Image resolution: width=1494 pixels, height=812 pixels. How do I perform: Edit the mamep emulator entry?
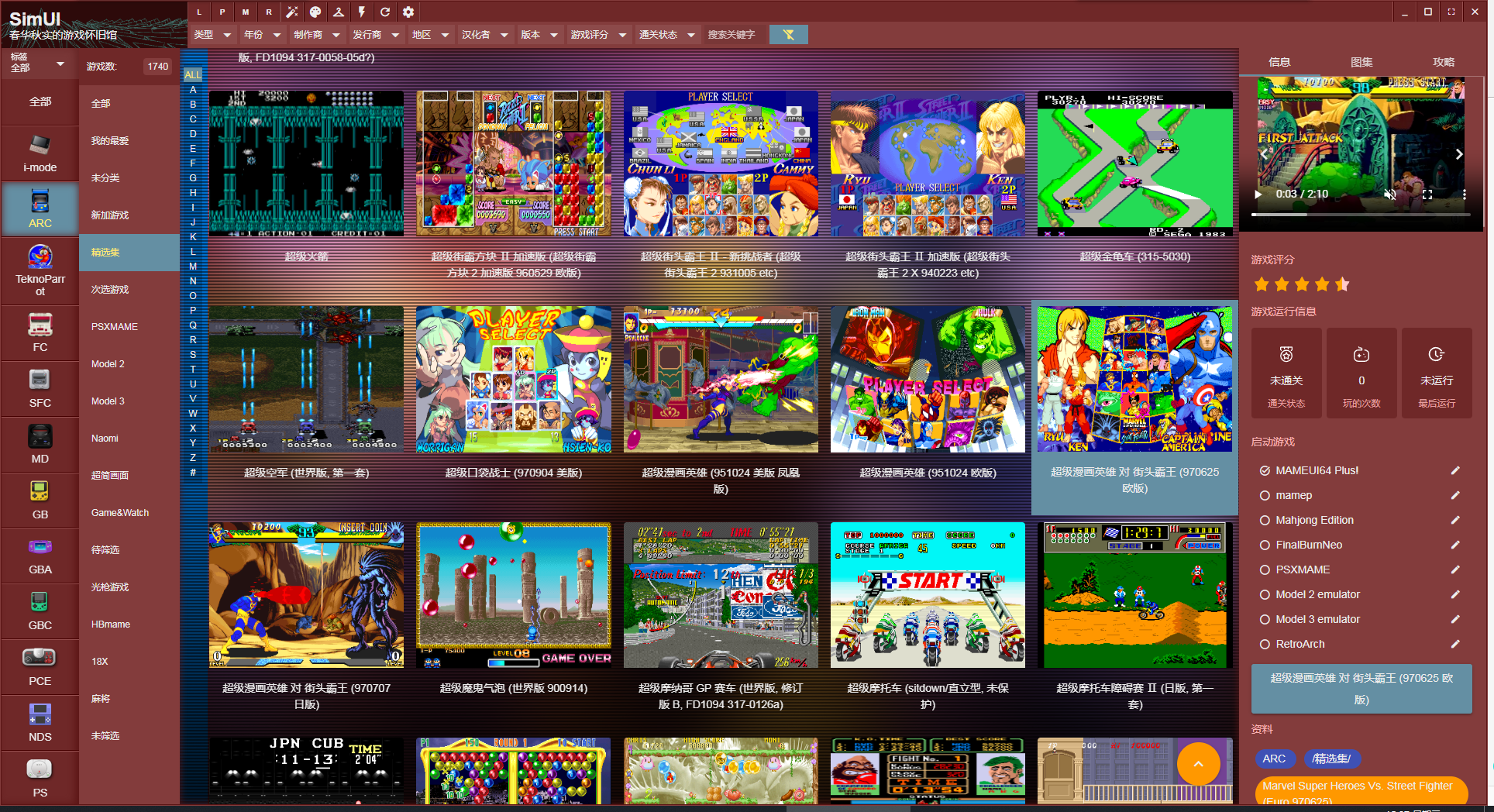pyautogui.click(x=1455, y=495)
